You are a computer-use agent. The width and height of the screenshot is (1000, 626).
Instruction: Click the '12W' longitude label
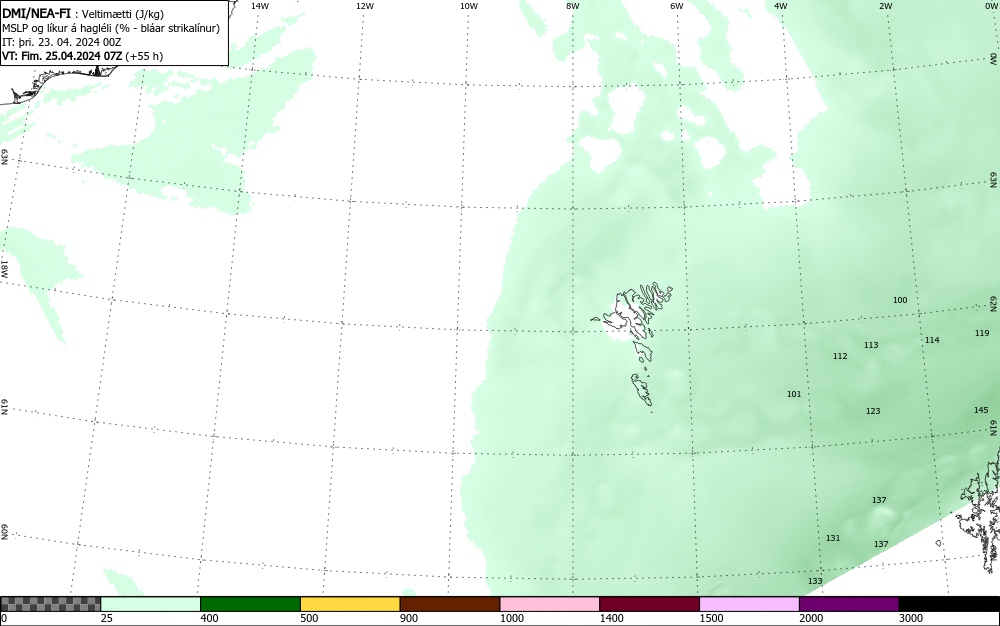365,6
